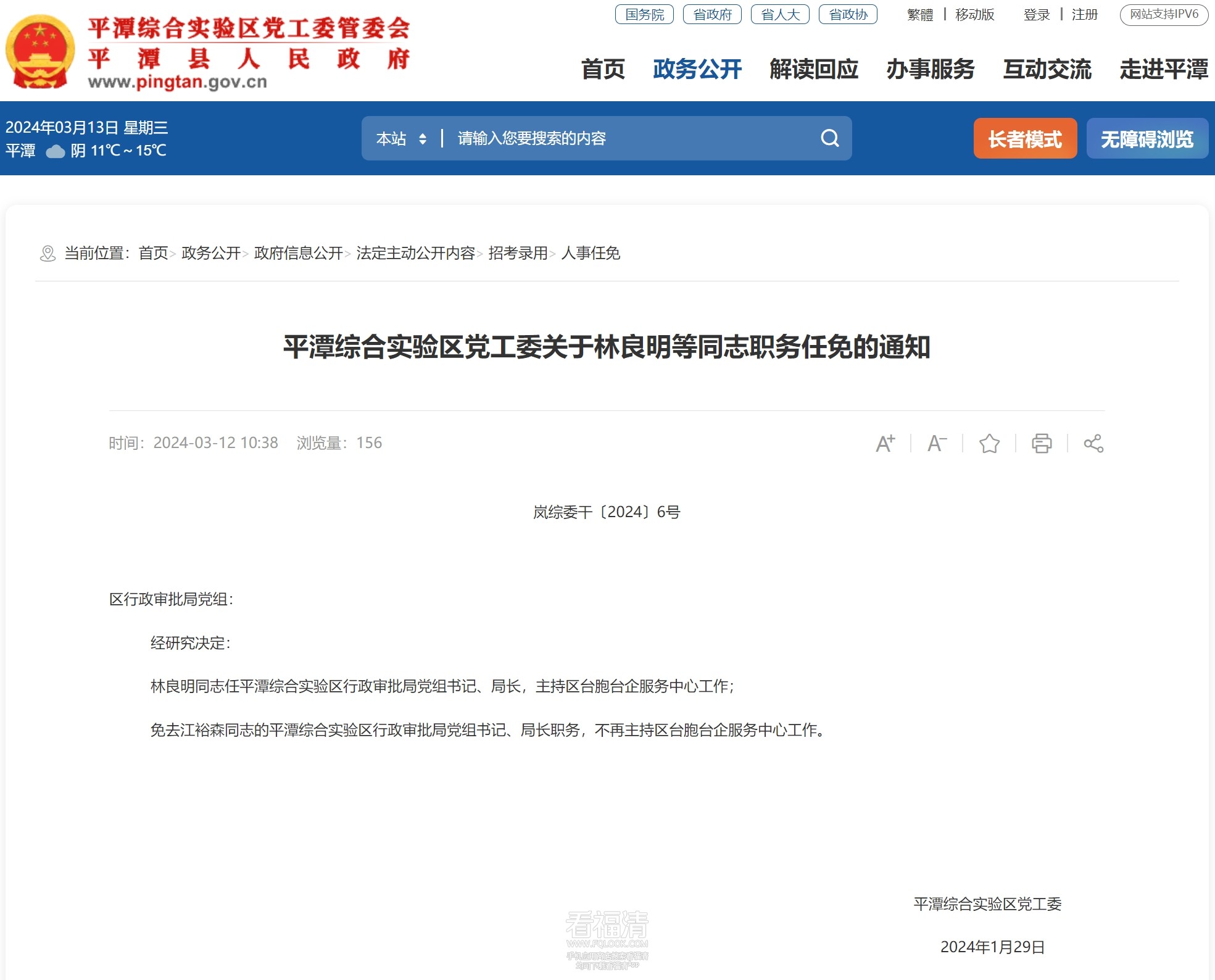Image resolution: width=1215 pixels, height=980 pixels.
Task: Click the A- icon to shrink text
Action: pyautogui.click(x=935, y=442)
